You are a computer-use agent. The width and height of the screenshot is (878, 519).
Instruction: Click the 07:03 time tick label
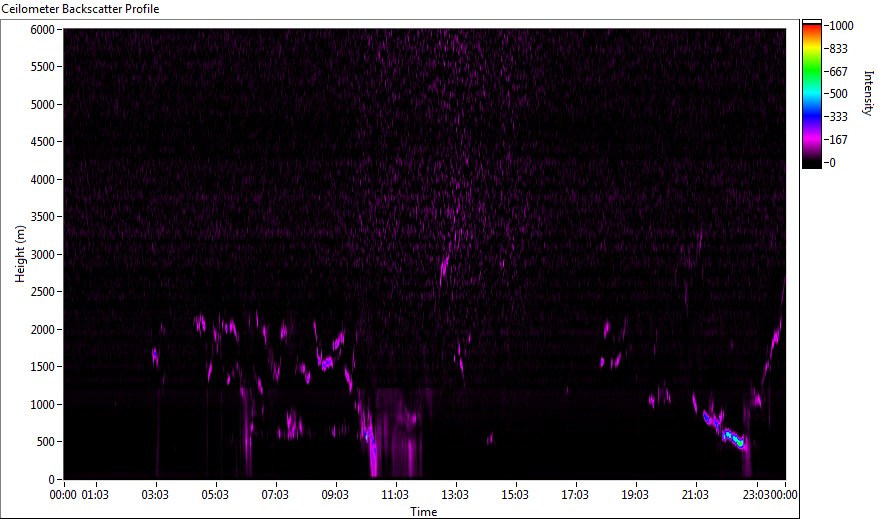(275, 495)
